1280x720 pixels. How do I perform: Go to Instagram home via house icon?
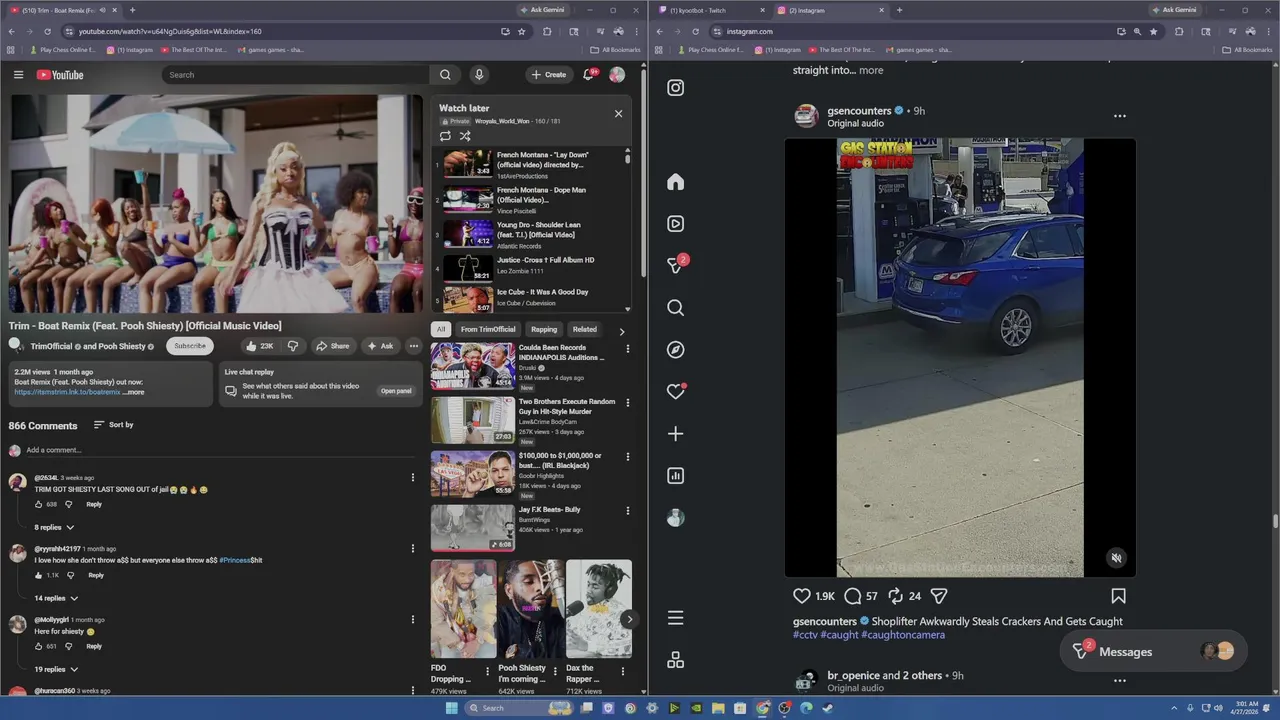[x=676, y=182]
